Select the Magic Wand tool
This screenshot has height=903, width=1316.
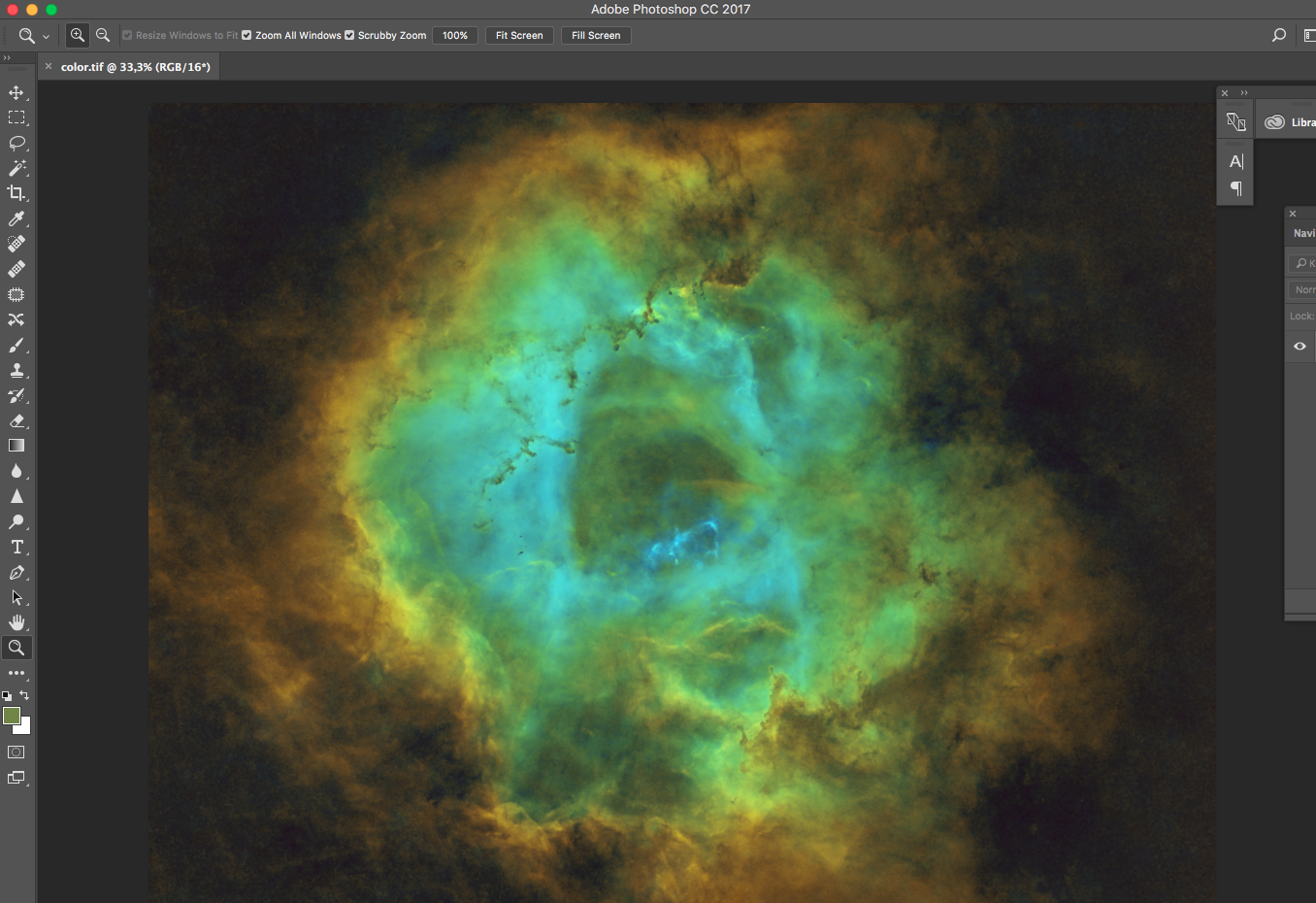click(x=16, y=168)
